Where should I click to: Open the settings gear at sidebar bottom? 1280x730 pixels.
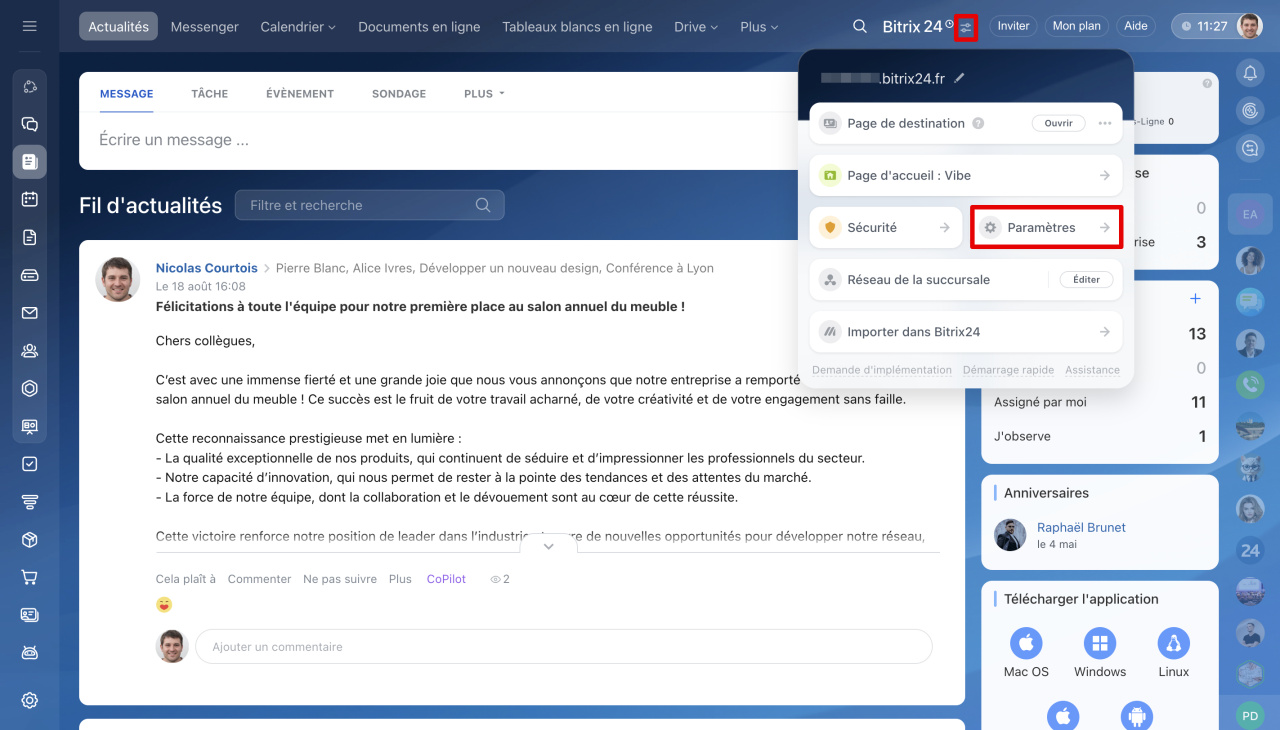pos(29,700)
